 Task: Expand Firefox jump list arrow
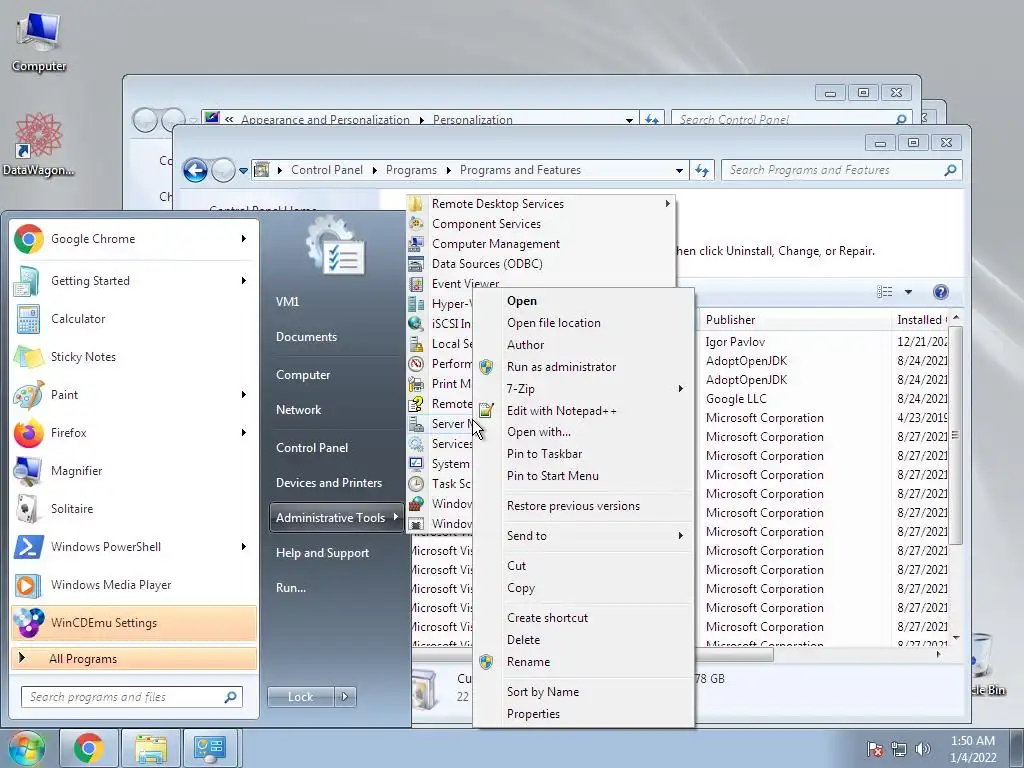click(x=244, y=432)
